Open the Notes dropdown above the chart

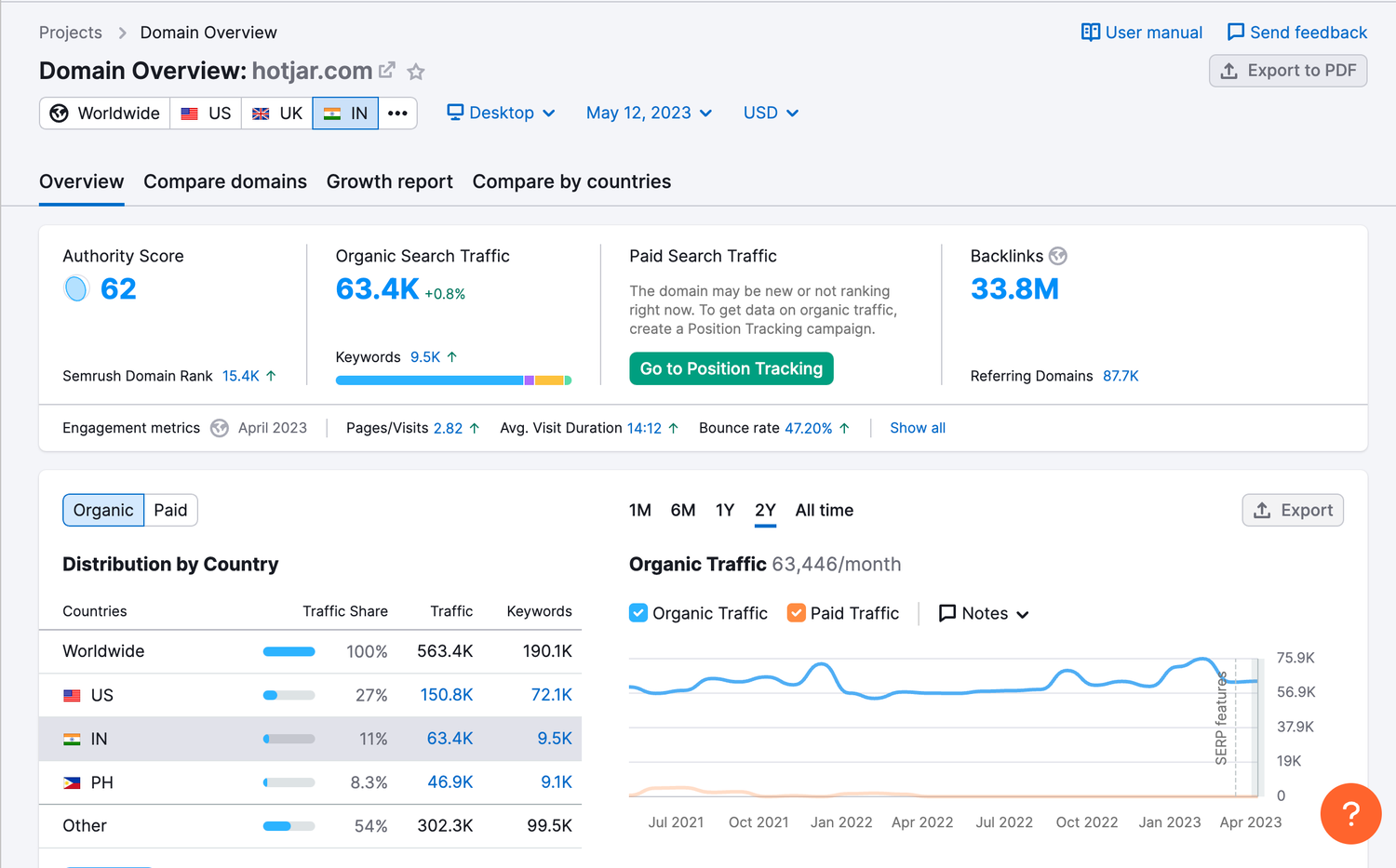pos(984,613)
